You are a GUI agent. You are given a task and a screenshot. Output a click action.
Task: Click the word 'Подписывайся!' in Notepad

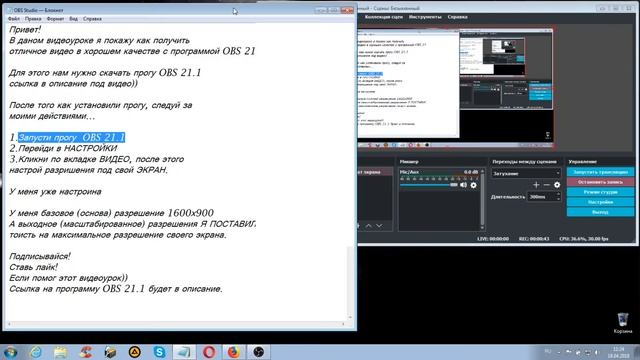40,256
